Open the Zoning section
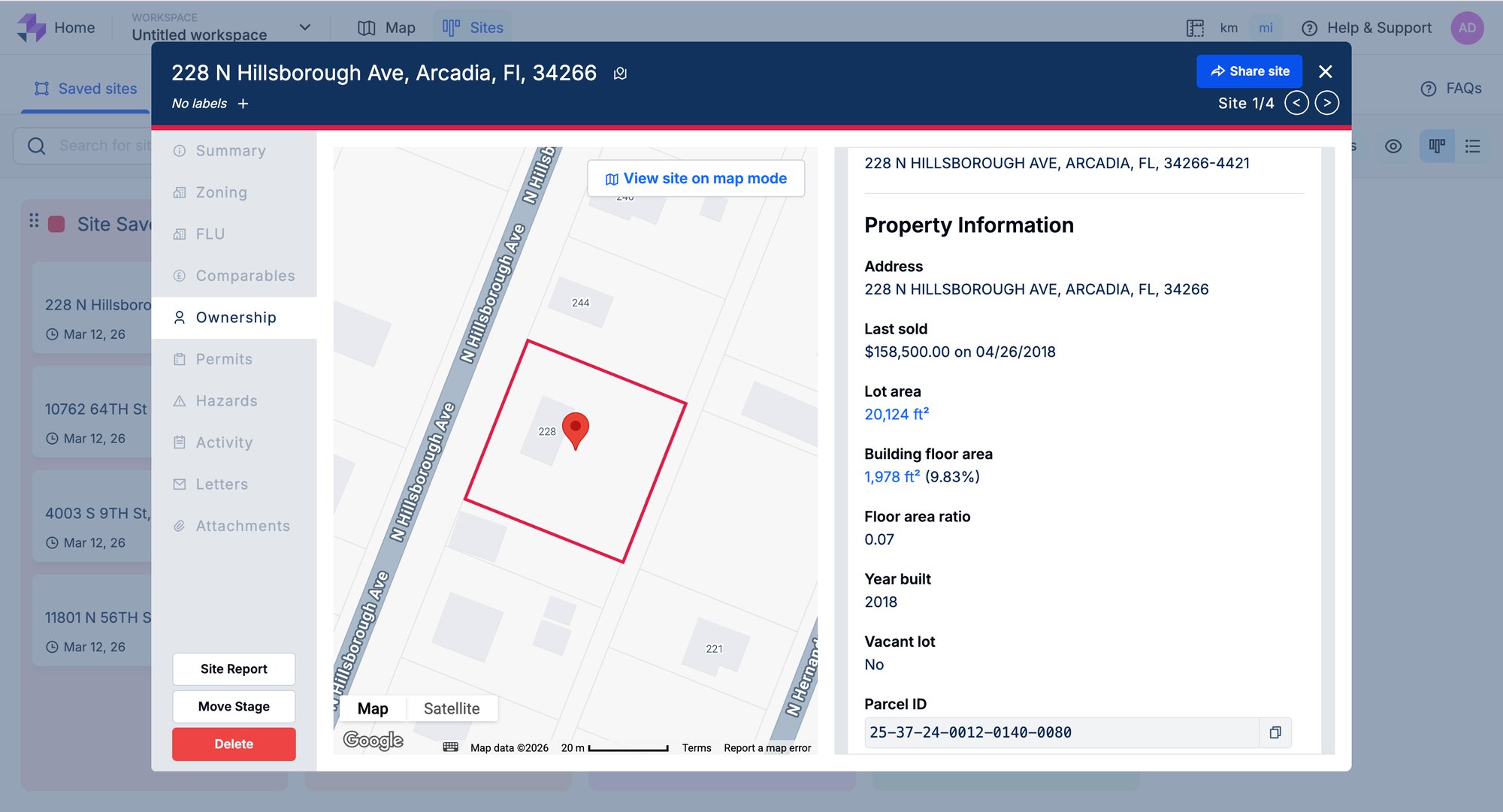The width and height of the screenshot is (1503, 812). coord(221,192)
